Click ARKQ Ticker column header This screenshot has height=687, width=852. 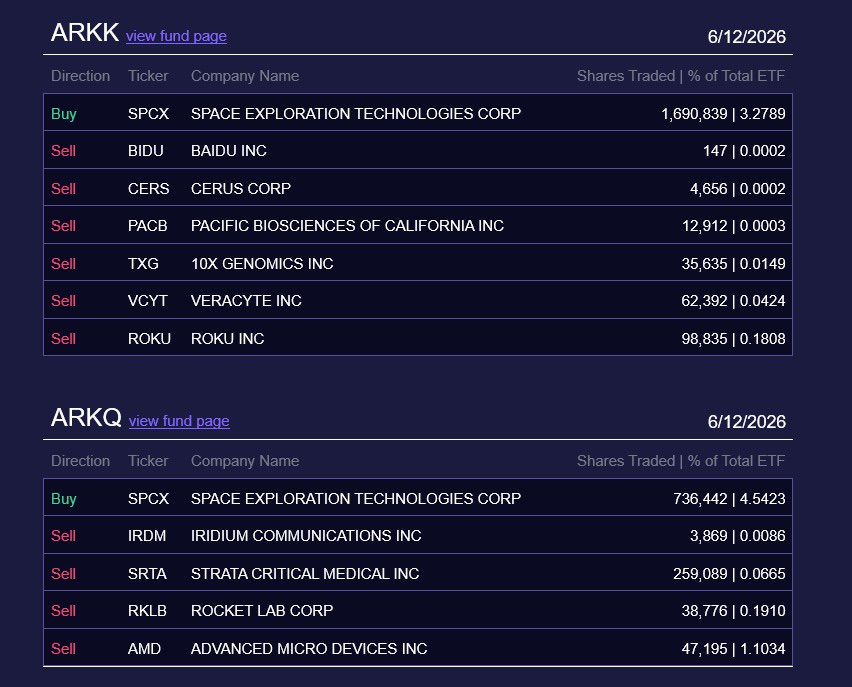[x=148, y=460]
